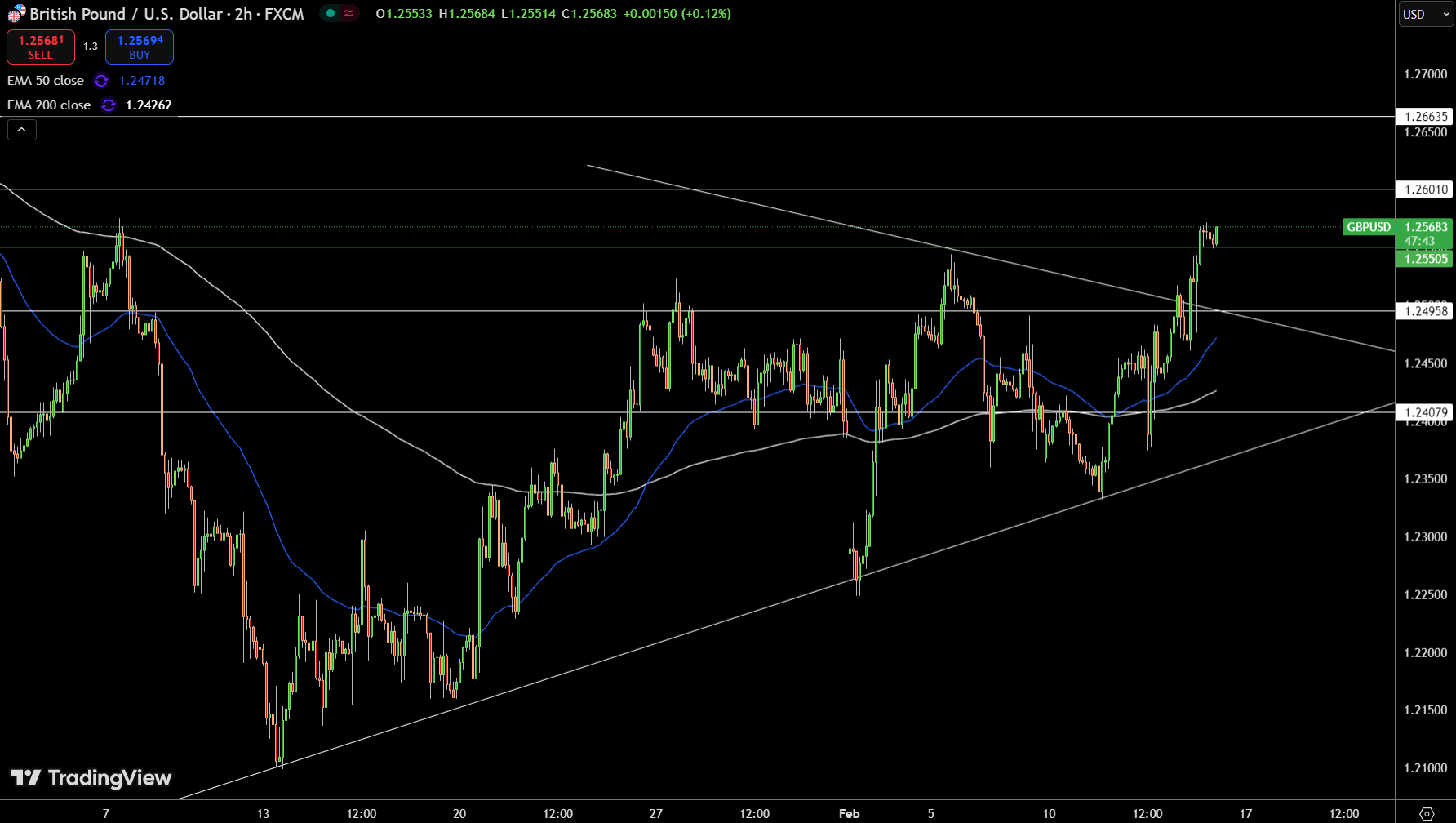
Task: Click the 1.27000 price axis tick
Action: tap(1426, 74)
